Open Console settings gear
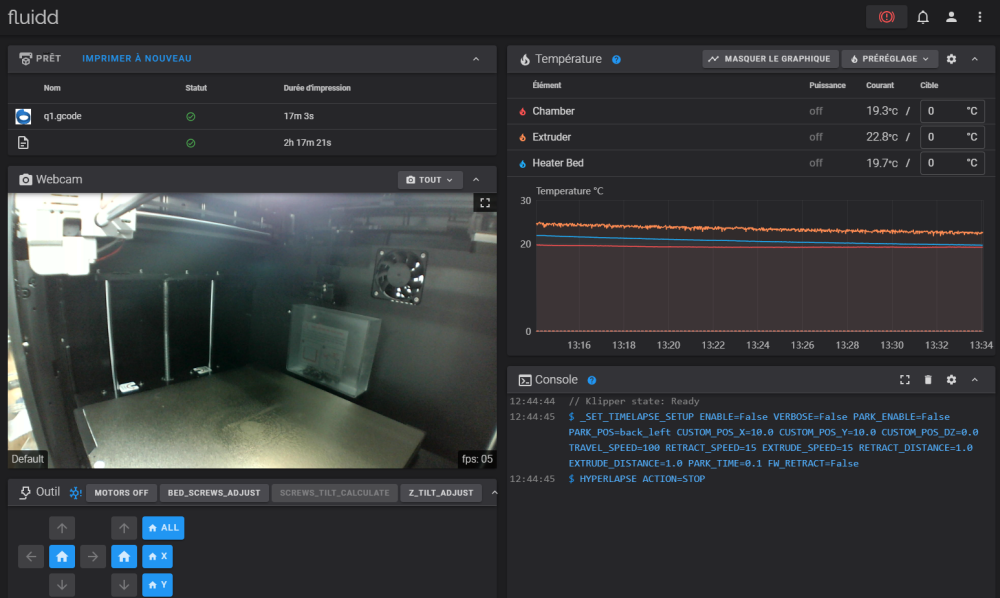 [x=951, y=380]
